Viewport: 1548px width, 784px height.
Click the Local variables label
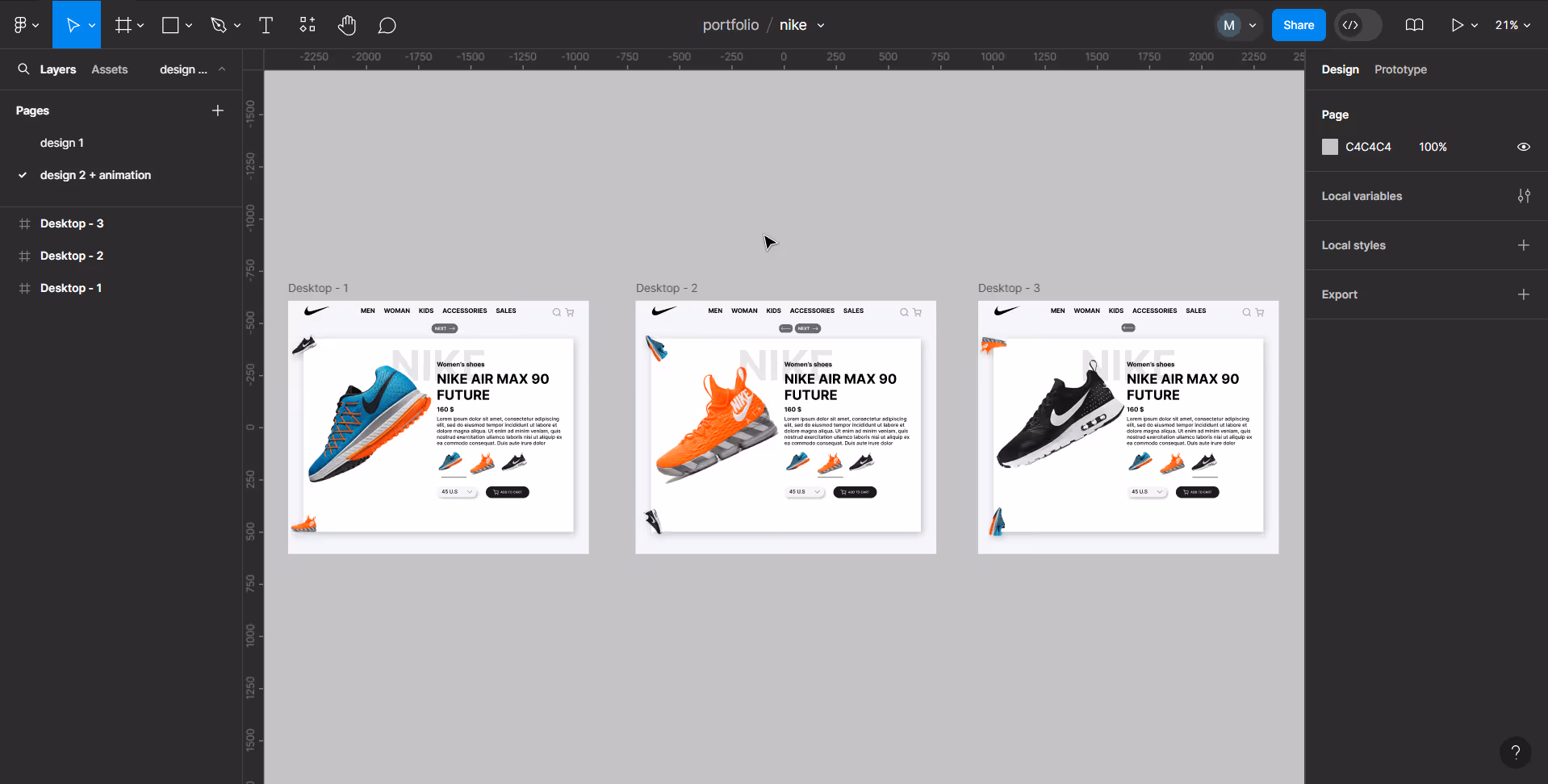click(1362, 196)
